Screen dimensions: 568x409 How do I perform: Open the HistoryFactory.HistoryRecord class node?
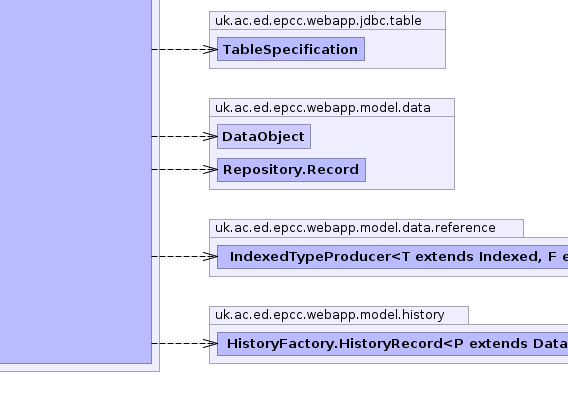coord(393,344)
